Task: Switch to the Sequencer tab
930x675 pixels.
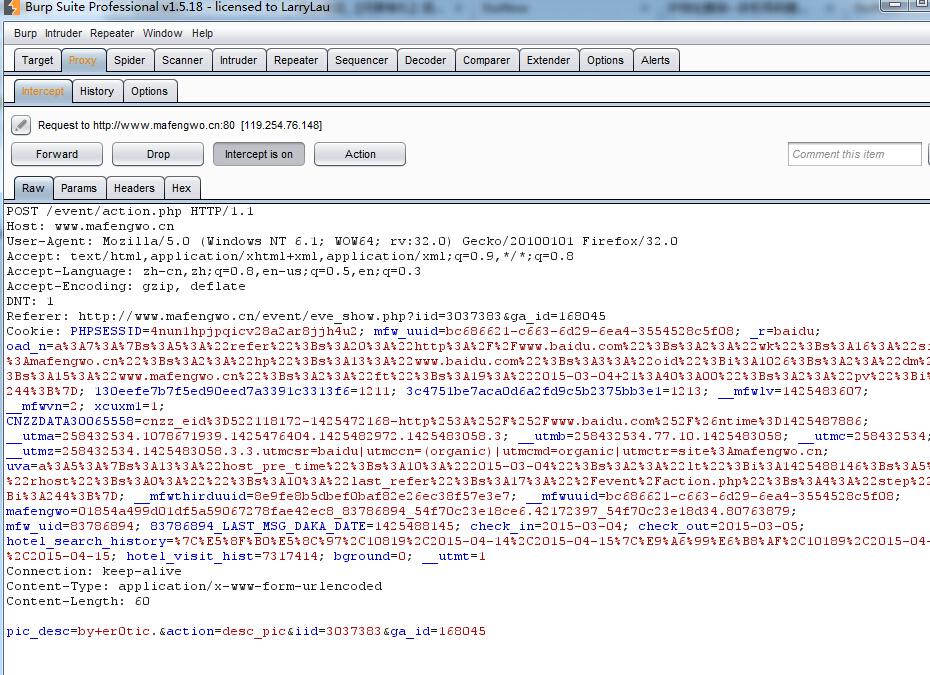Action: pos(361,60)
